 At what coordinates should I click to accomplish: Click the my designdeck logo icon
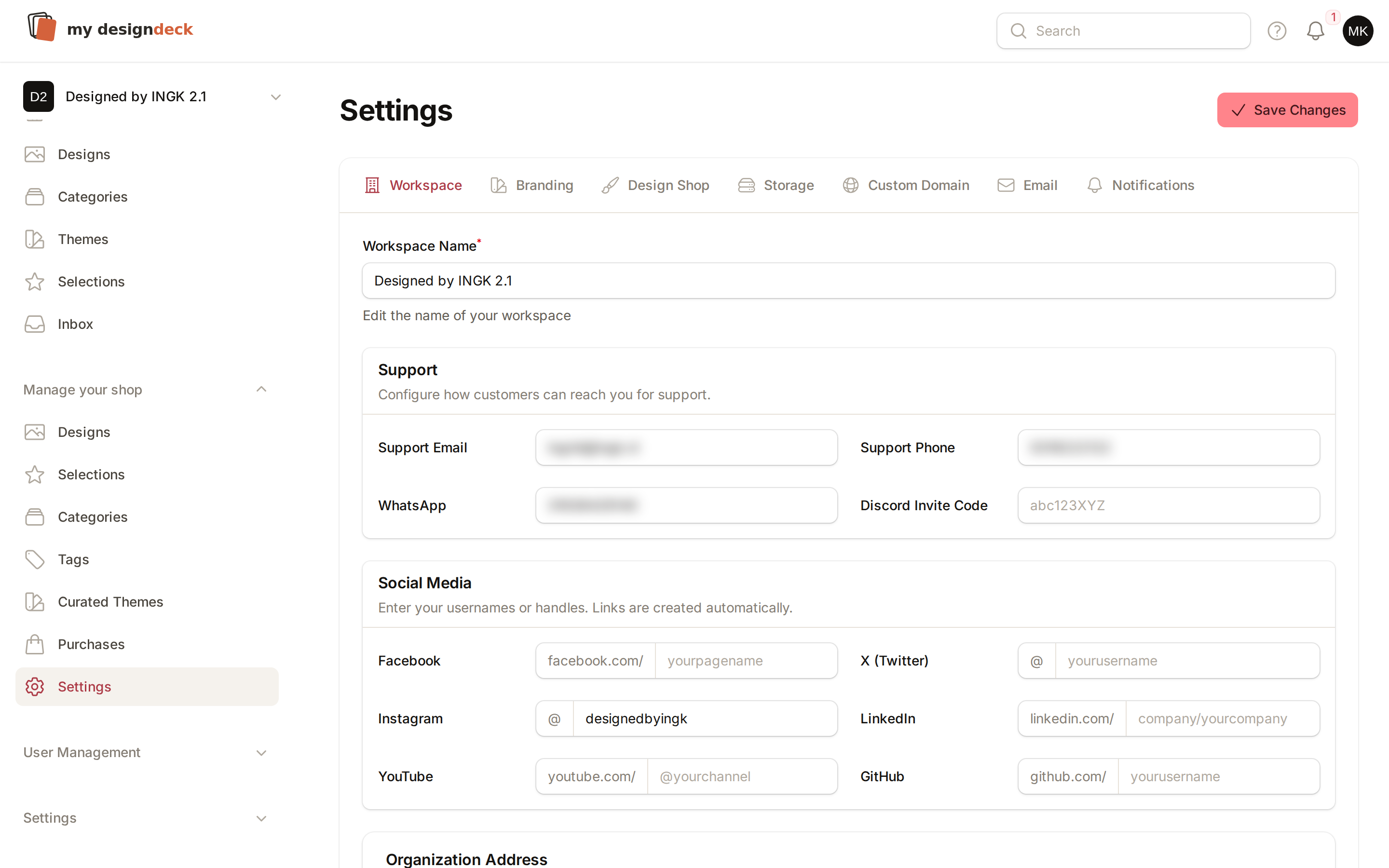click(x=42, y=27)
